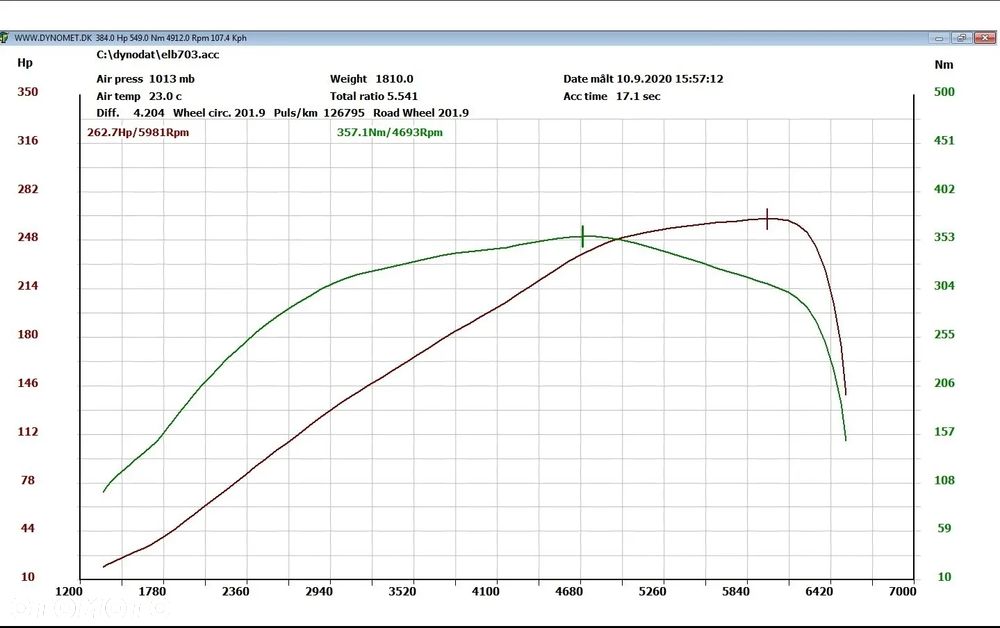Click the Nm axis title
Screen dimensions: 1000x628
[x=944, y=64]
